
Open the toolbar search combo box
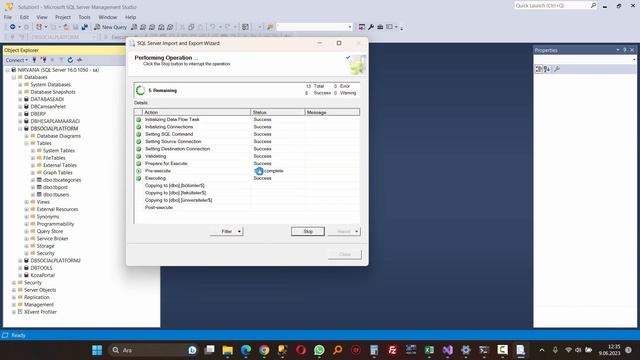350,27
